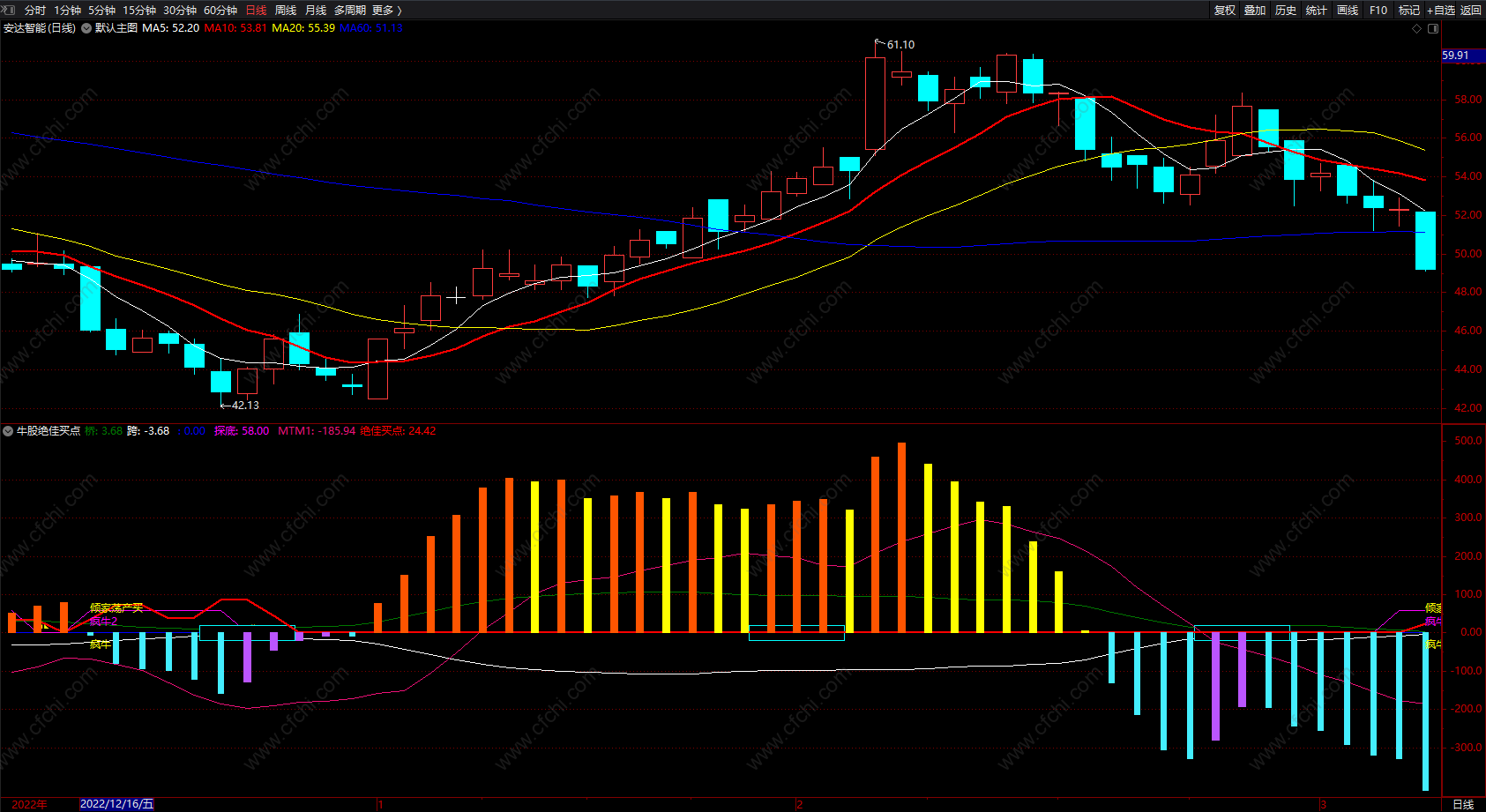Open the main chart indicator dropdown arrow

(x=86, y=28)
